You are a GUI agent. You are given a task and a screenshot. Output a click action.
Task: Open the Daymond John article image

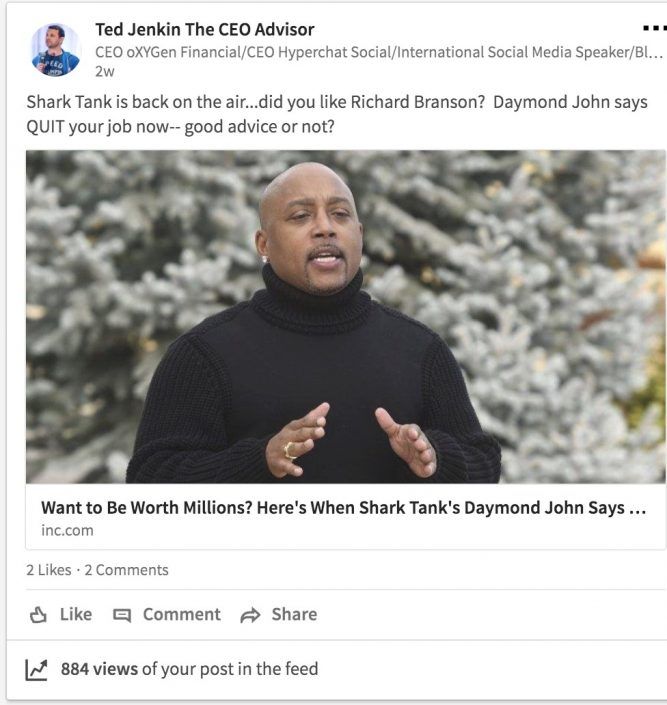point(346,317)
